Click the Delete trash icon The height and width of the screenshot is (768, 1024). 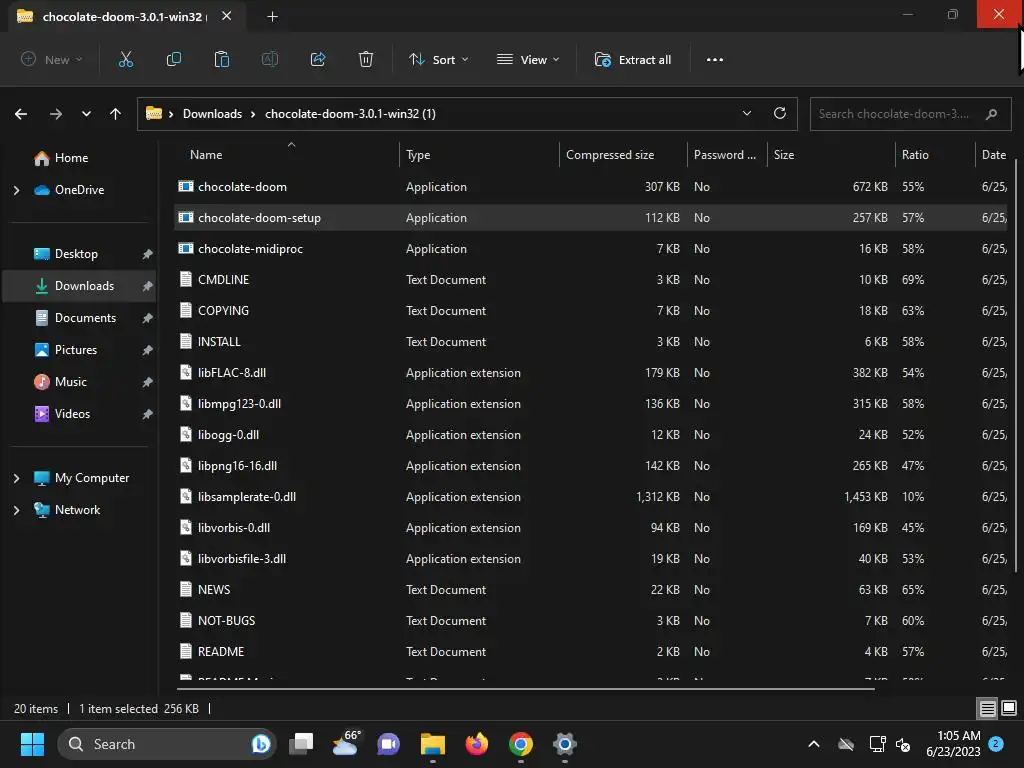366,59
